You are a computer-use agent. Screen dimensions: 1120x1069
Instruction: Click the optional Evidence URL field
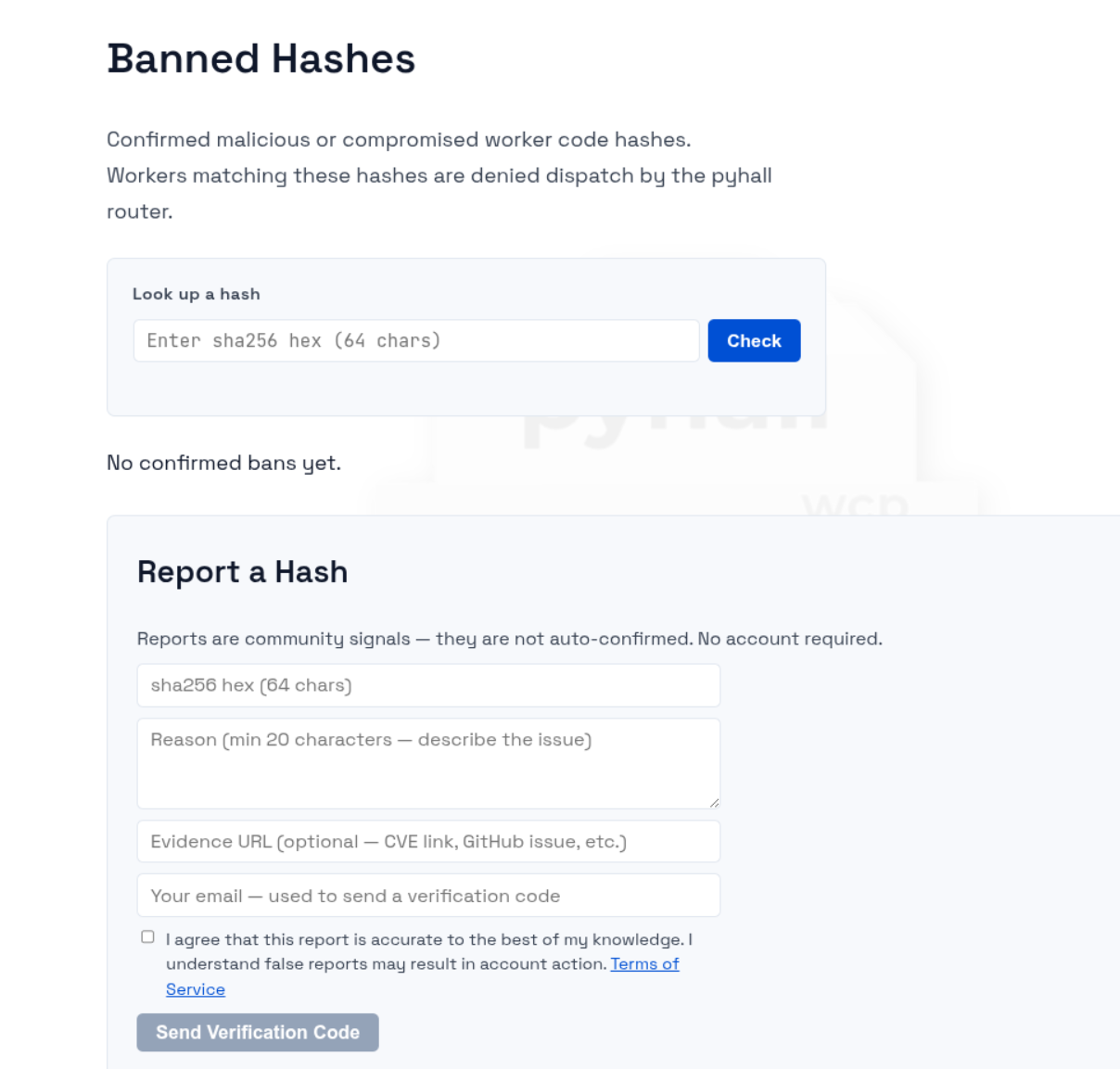(x=428, y=841)
